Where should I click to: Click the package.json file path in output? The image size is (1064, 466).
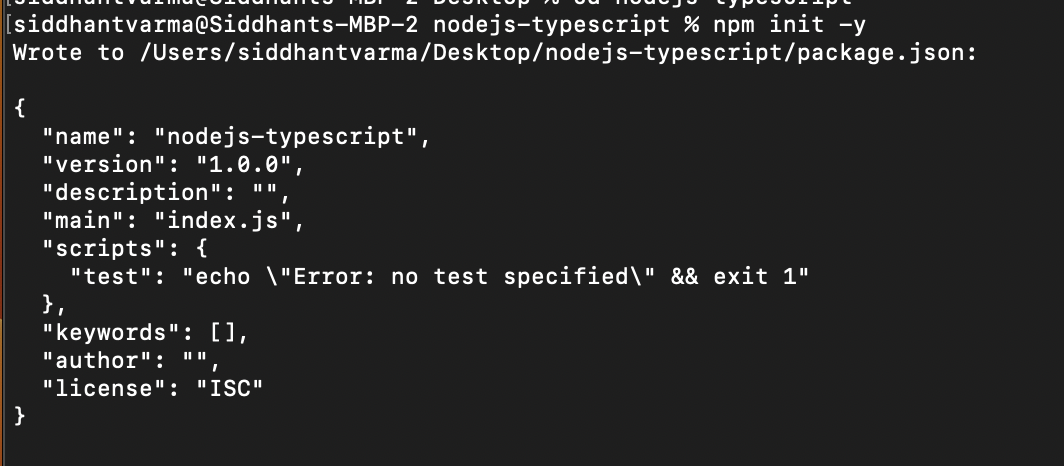click(557, 52)
